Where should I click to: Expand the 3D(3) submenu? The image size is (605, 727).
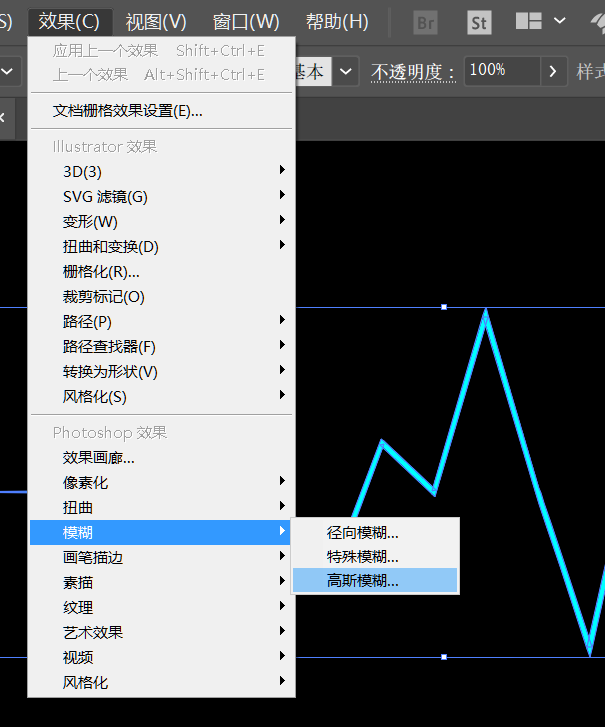pyautogui.click(x=161, y=172)
